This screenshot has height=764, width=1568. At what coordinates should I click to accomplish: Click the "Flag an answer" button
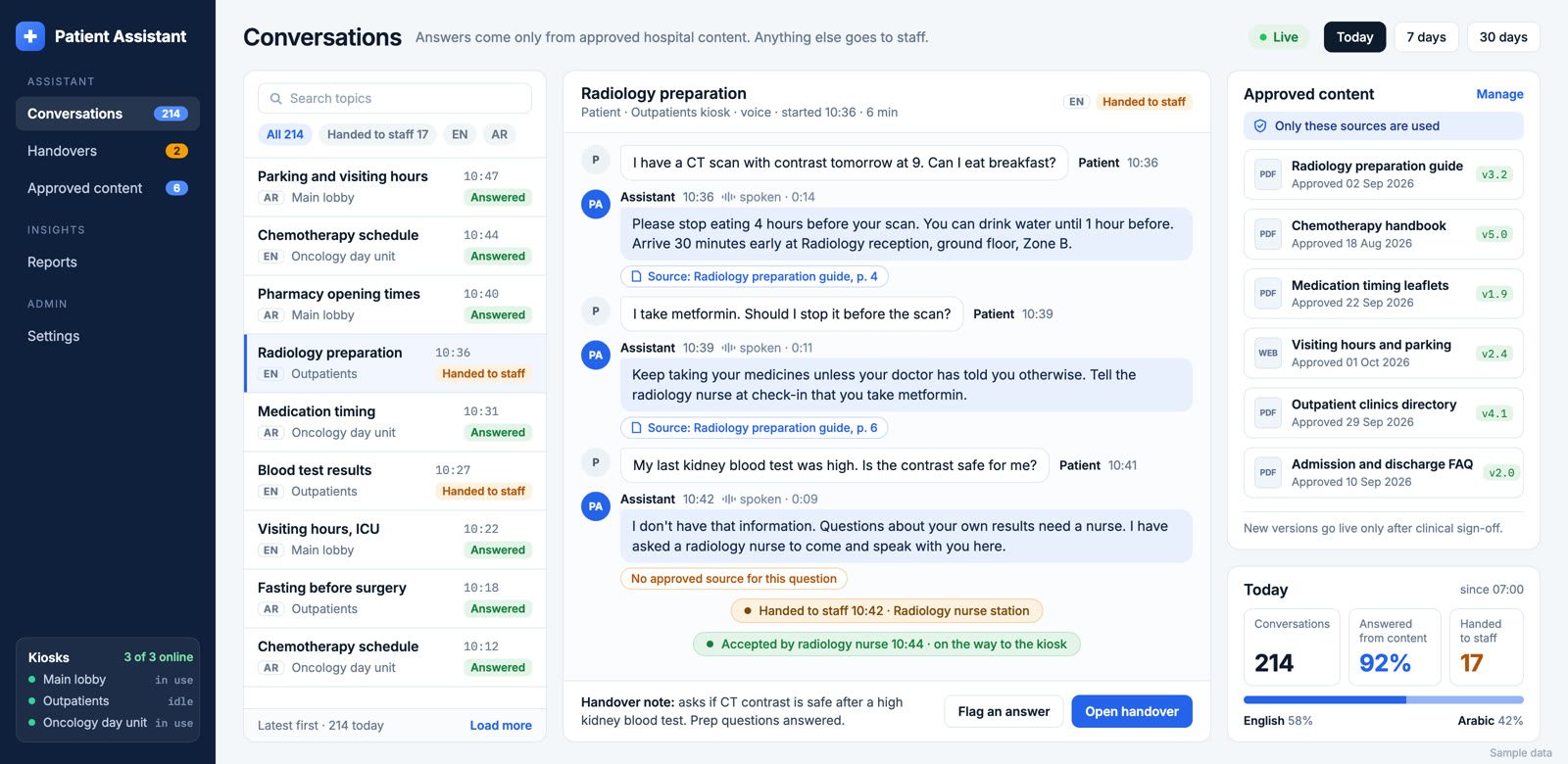[x=1004, y=712]
